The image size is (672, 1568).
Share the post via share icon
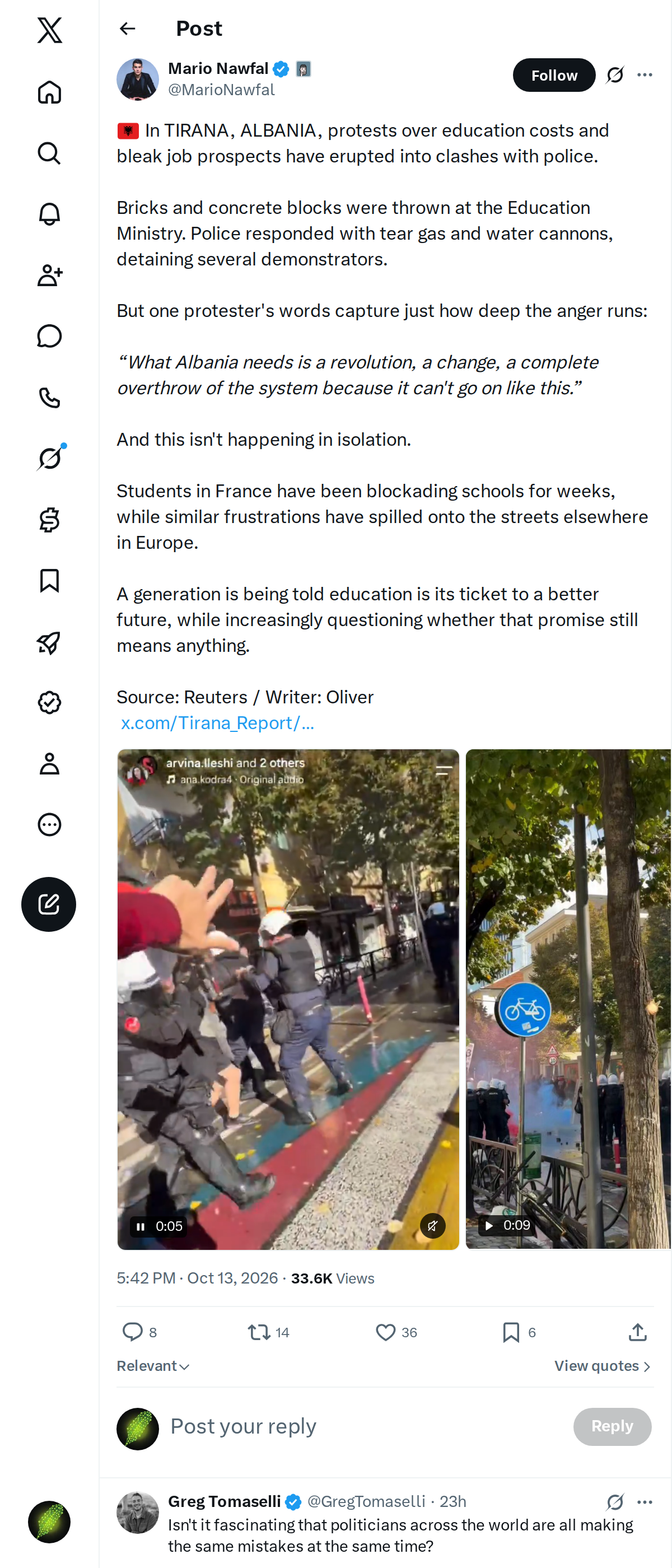point(637,1332)
